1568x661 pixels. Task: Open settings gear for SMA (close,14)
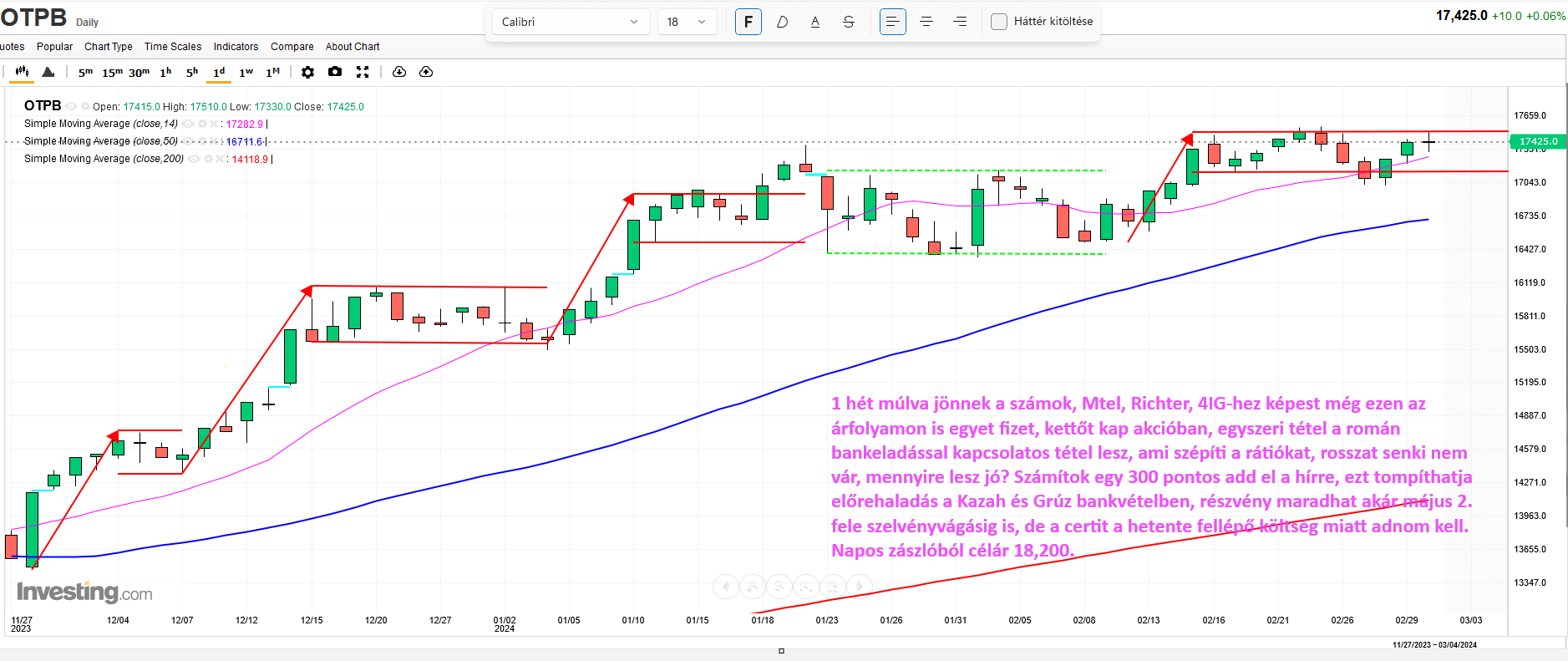pos(202,124)
